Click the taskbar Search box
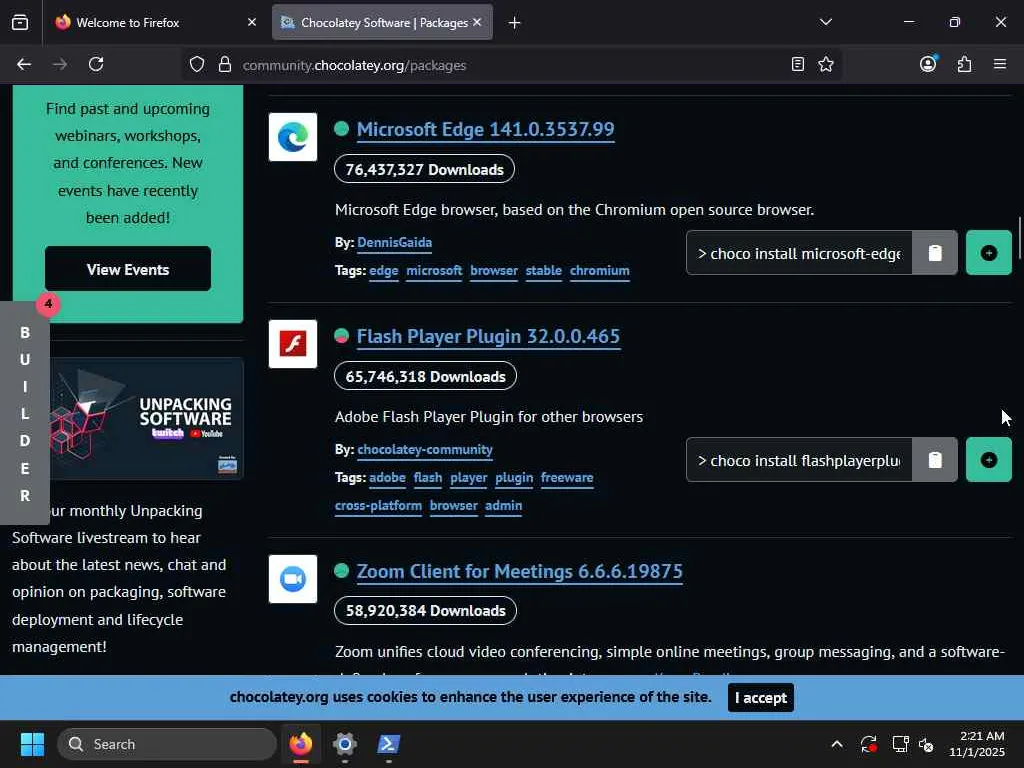 coord(167,744)
